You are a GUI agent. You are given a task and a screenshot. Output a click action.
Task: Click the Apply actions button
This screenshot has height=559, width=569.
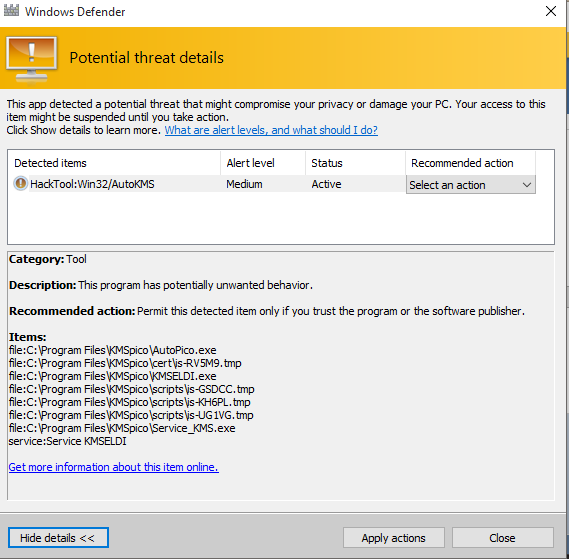[394, 538]
